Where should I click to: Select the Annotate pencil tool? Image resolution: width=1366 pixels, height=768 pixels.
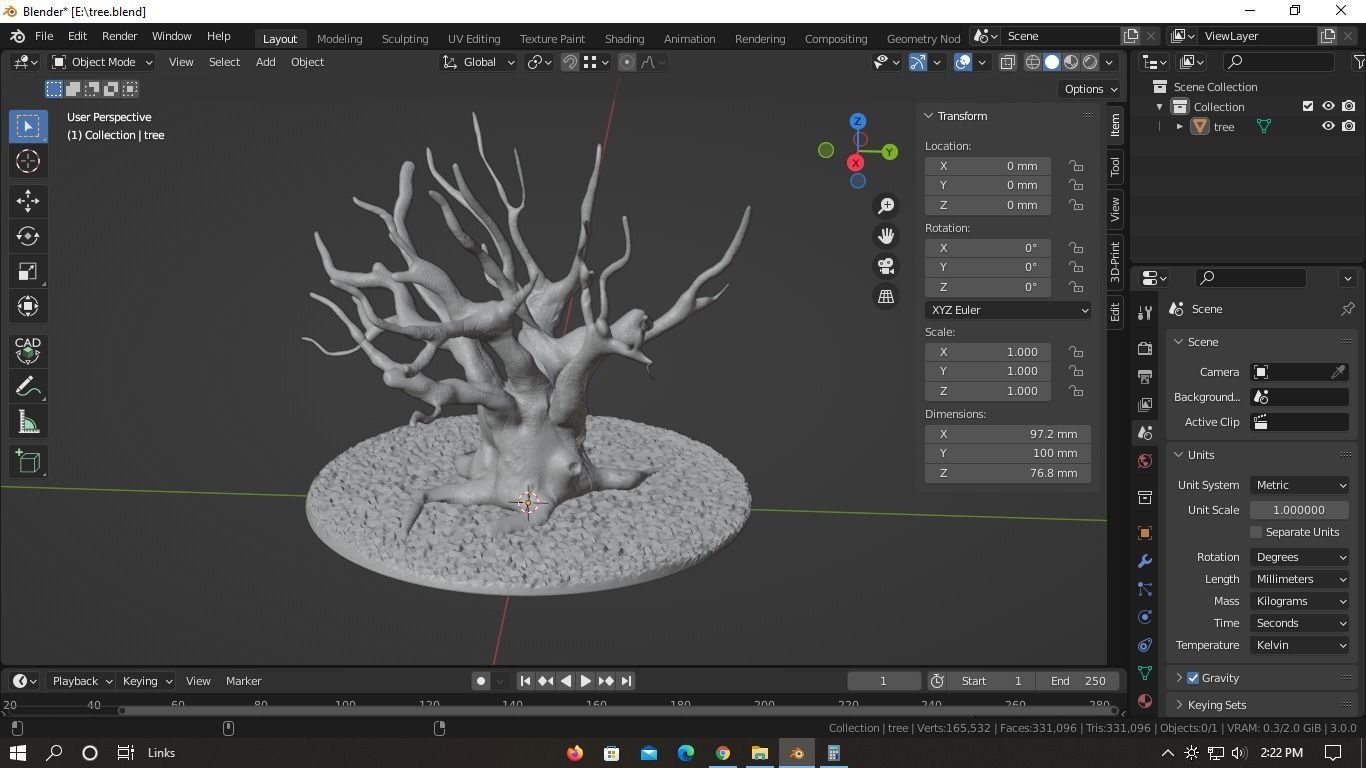pos(28,387)
